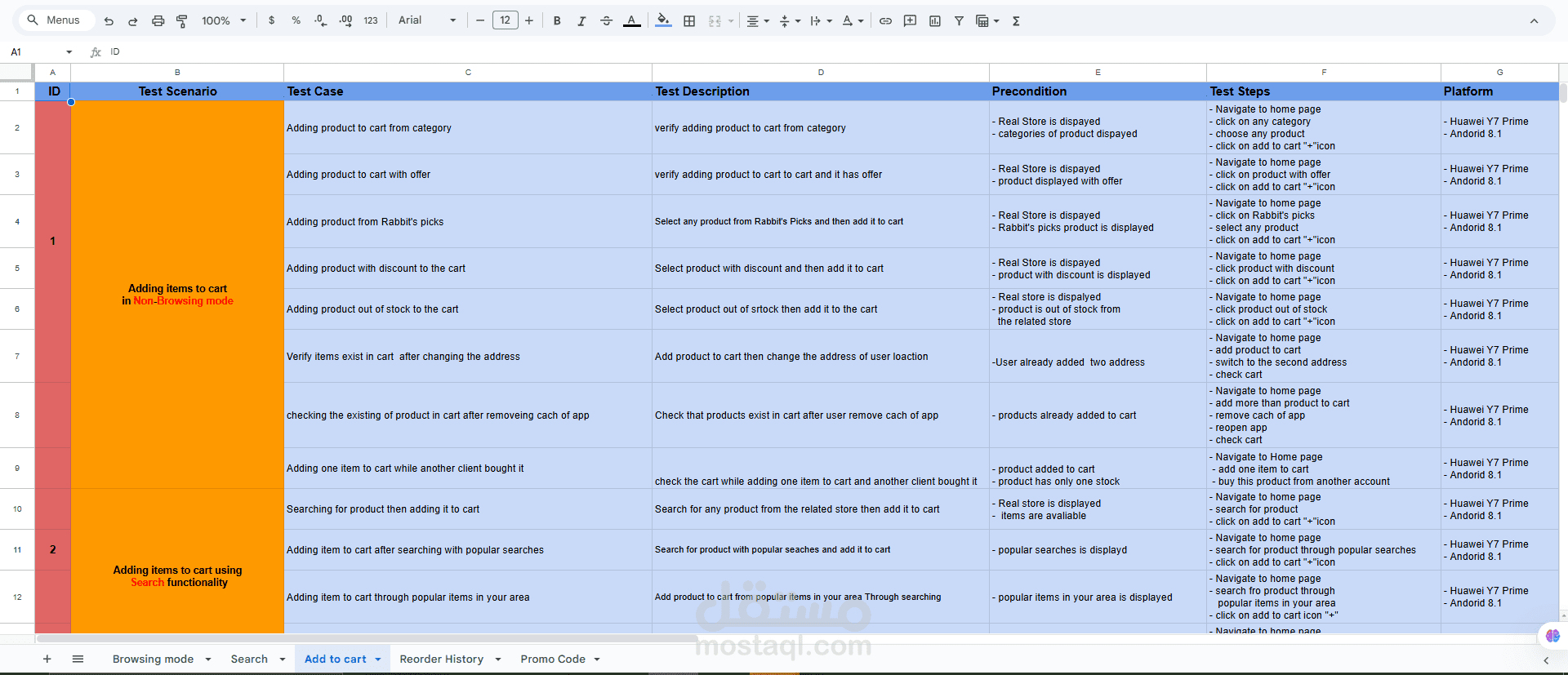This screenshot has width=1568, height=675.
Task: Open the Functions sigma icon
Action: [x=1016, y=21]
